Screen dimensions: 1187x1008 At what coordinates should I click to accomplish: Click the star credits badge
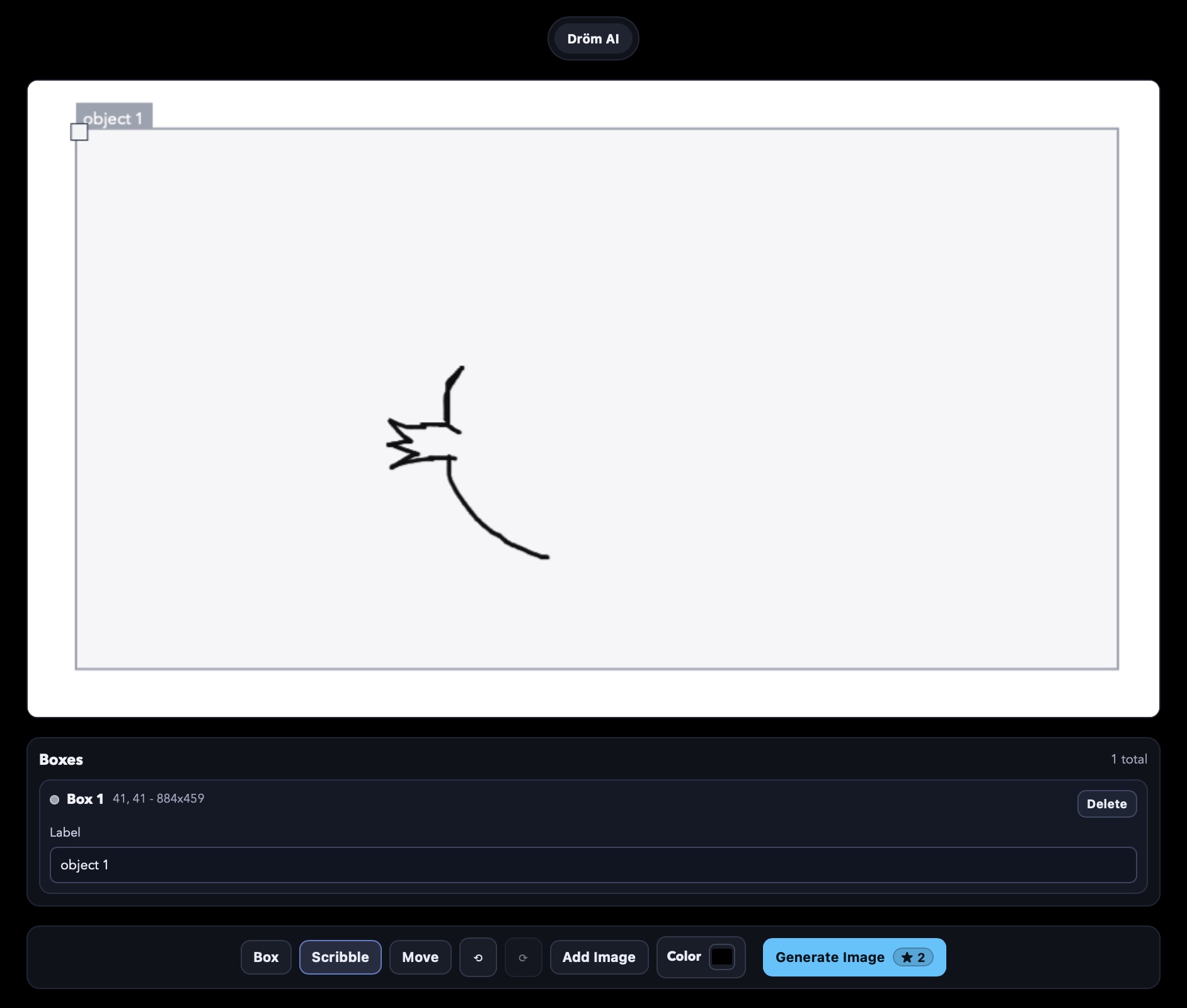[x=913, y=958]
